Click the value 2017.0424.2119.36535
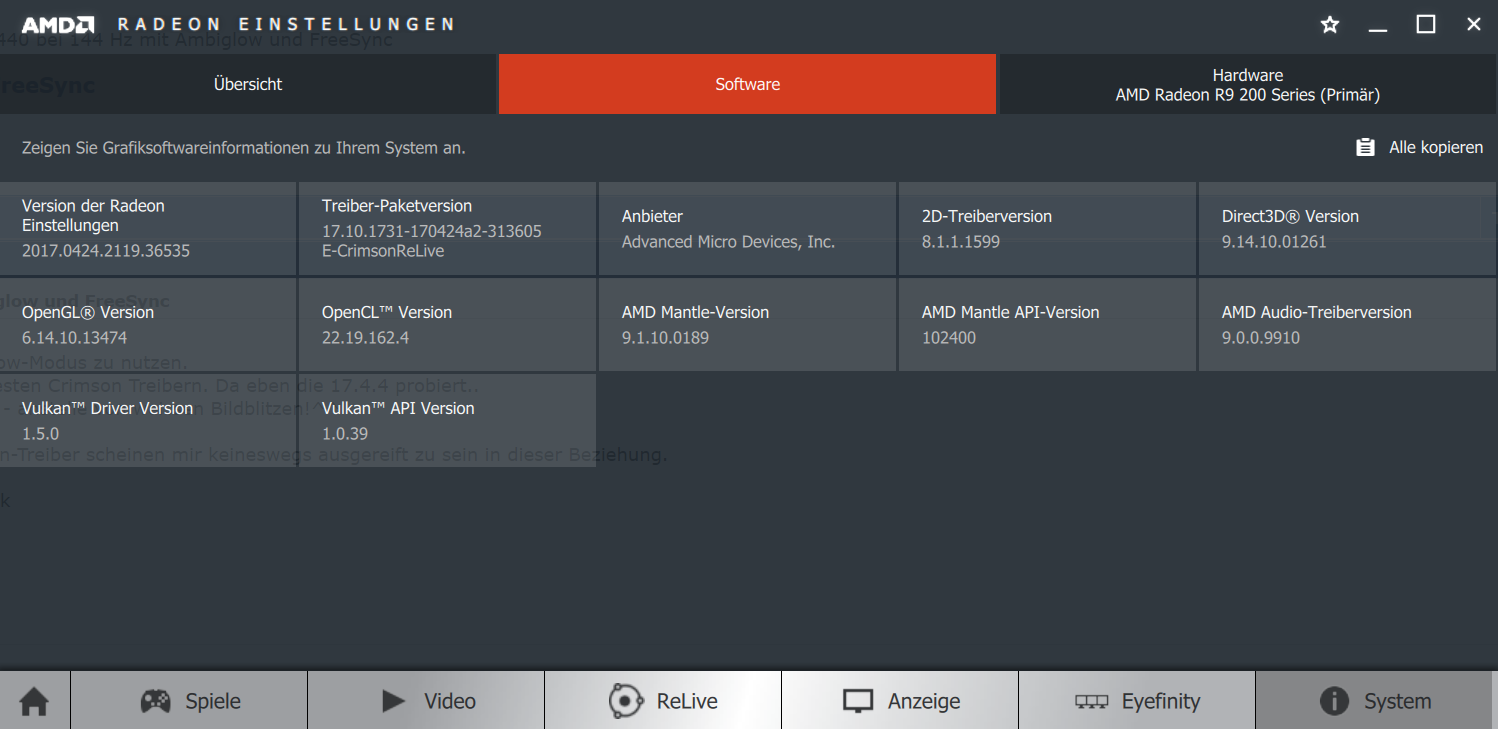This screenshot has width=1498, height=729. 106,251
